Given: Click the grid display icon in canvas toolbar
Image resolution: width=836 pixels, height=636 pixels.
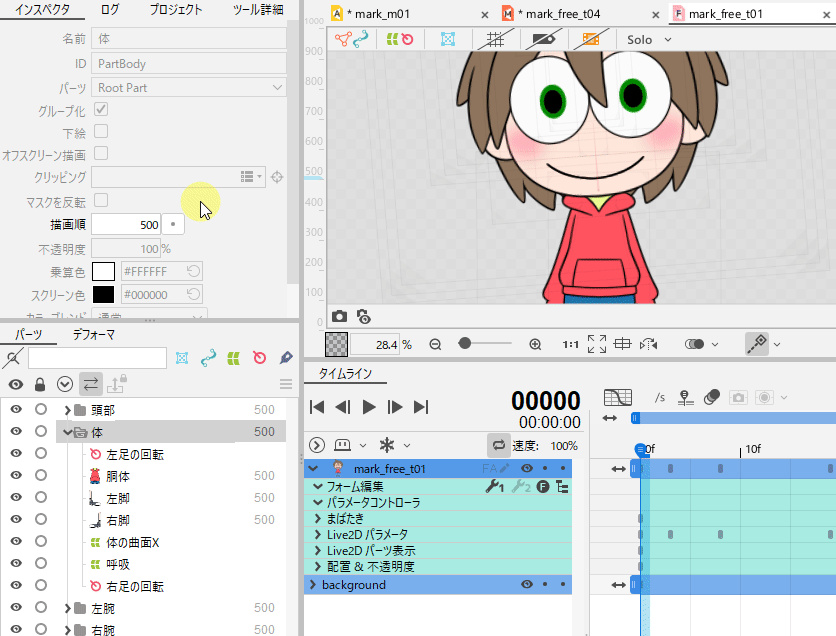Looking at the screenshot, I should 494,40.
